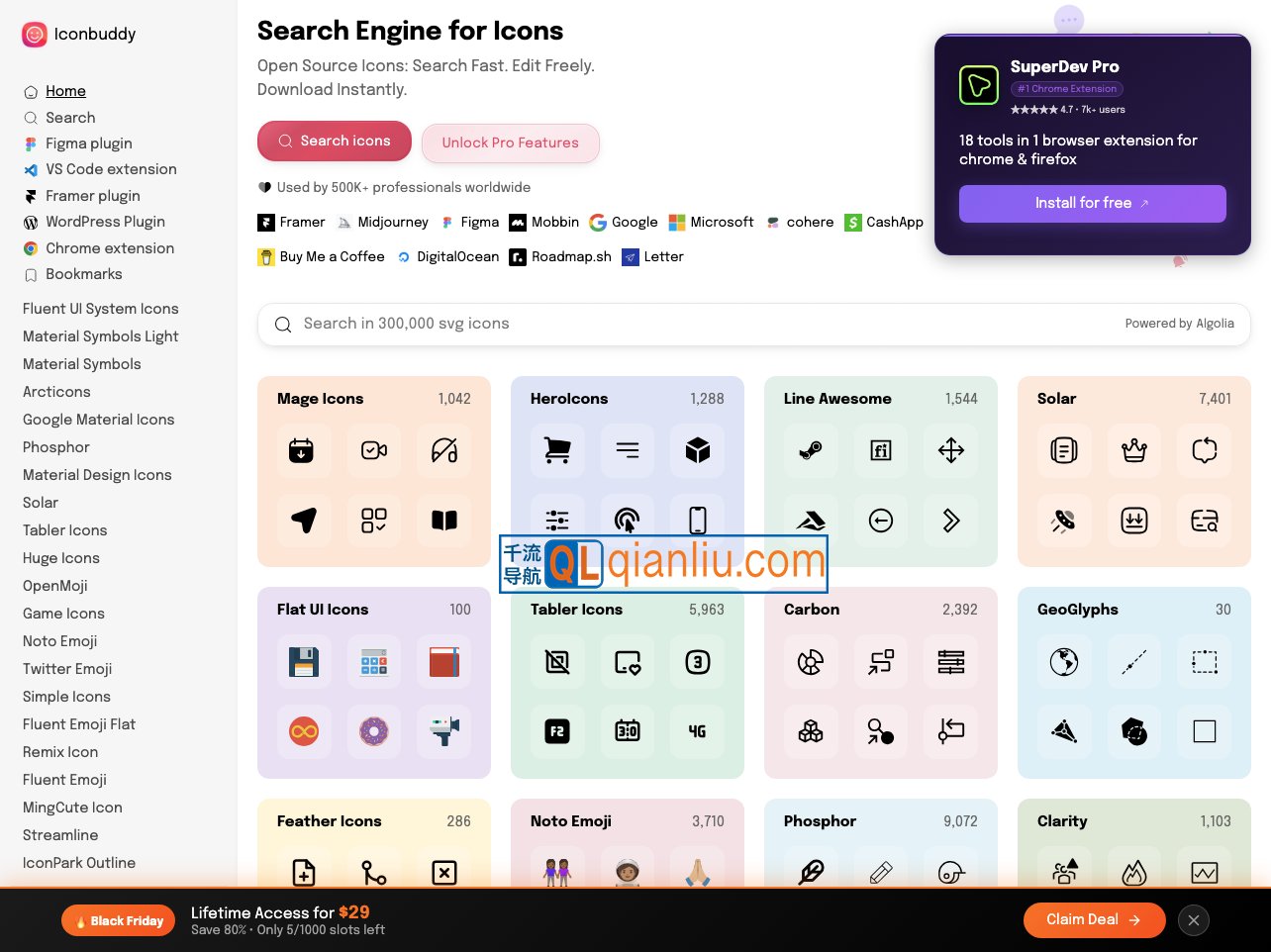This screenshot has width=1271, height=952.
Task: Claim the Black Friday deal
Action: [1093, 919]
